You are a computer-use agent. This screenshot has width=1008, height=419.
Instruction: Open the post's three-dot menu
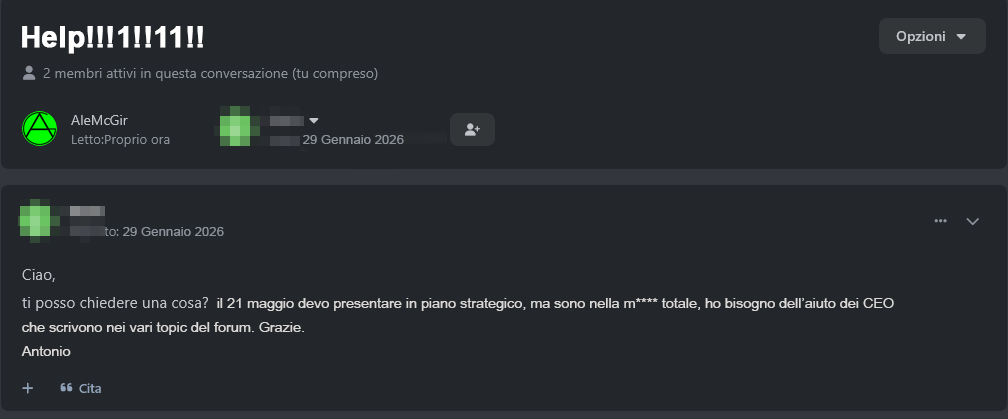coord(940,221)
